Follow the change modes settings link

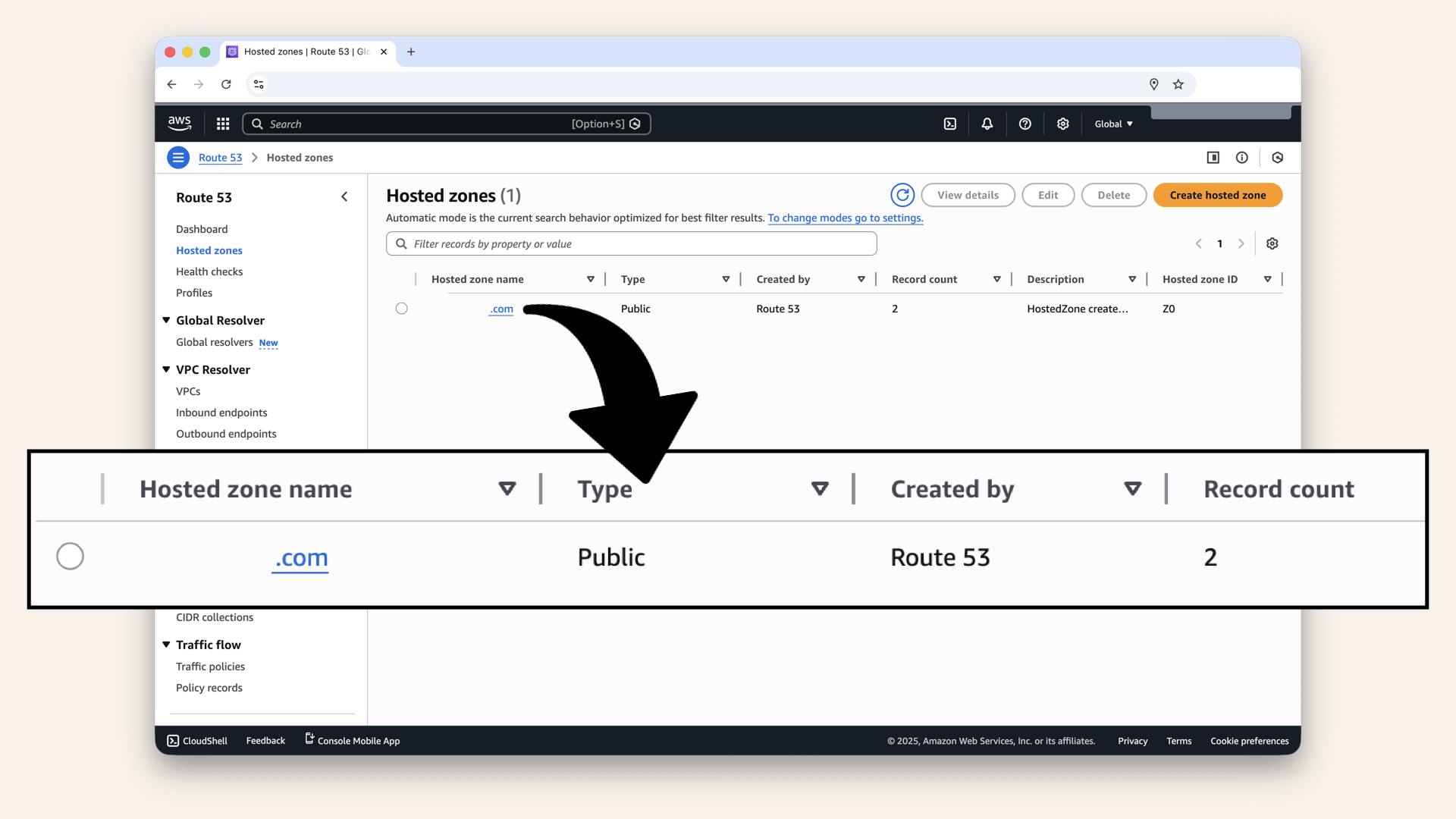click(x=845, y=218)
